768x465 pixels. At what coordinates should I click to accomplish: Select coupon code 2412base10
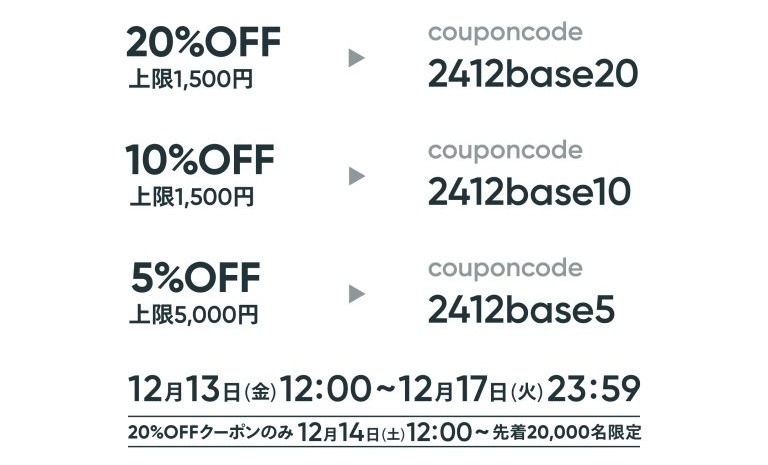[x=529, y=192]
